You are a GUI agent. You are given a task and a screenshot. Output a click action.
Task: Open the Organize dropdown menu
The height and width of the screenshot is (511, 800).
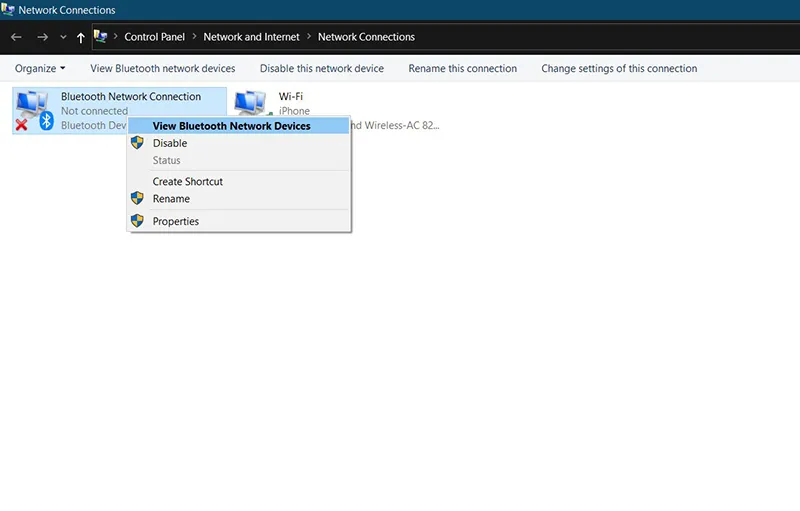pyautogui.click(x=40, y=69)
